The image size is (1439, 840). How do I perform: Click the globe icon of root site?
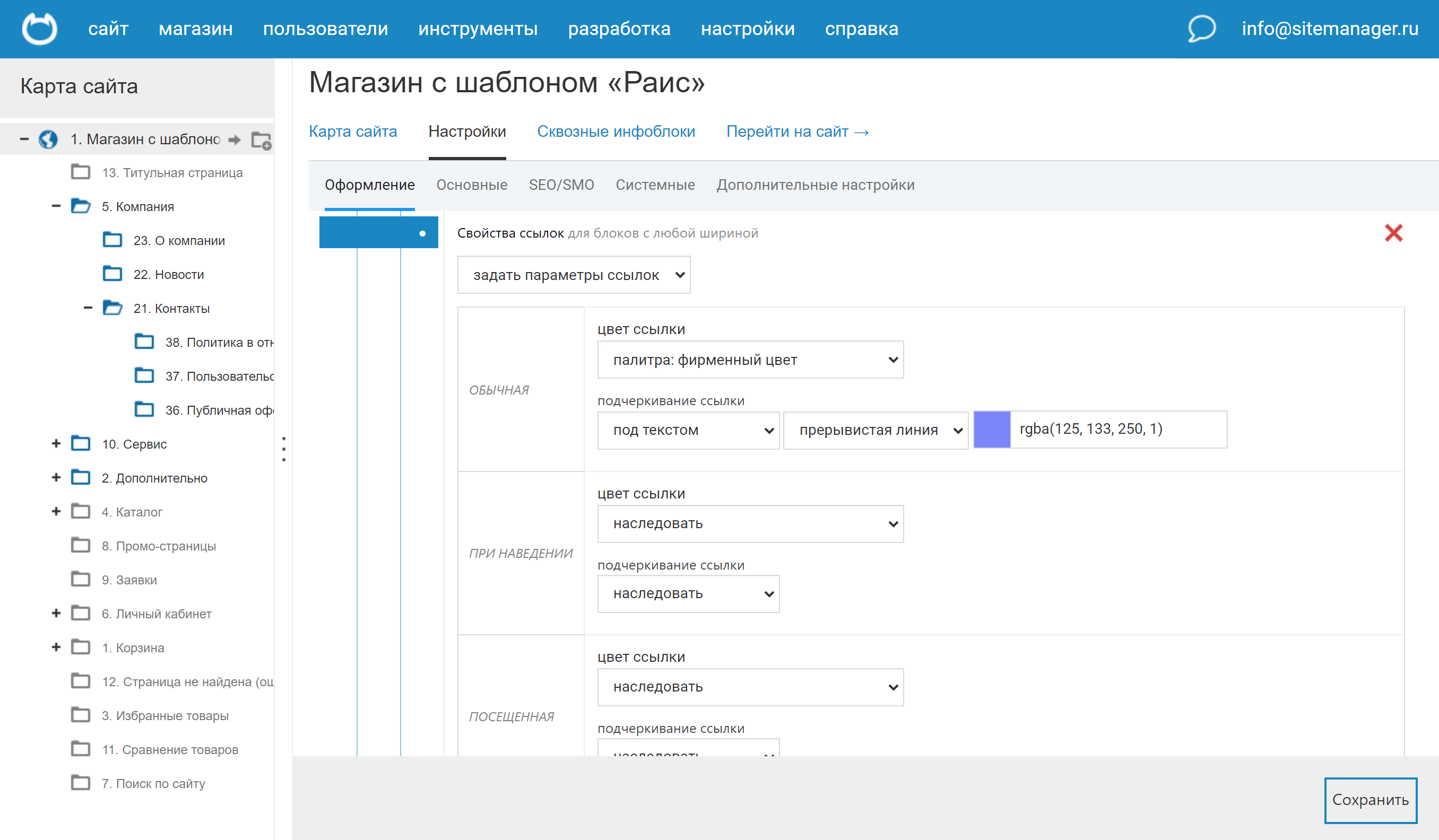click(x=48, y=139)
